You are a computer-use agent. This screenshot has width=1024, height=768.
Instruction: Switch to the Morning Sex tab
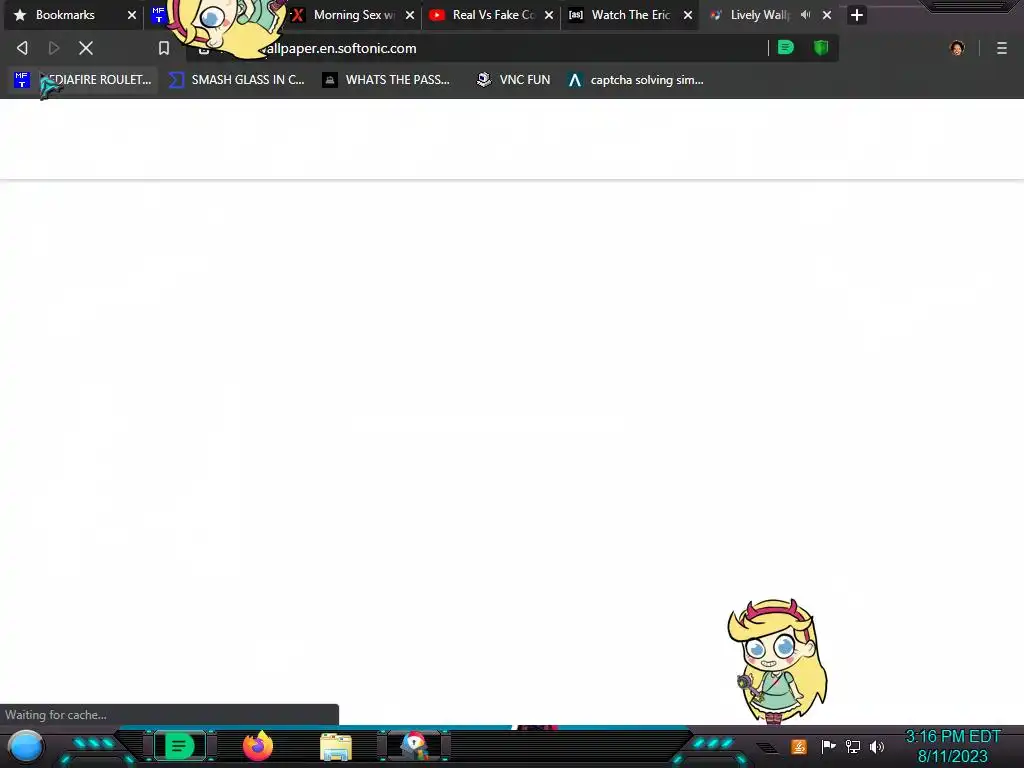click(x=353, y=15)
